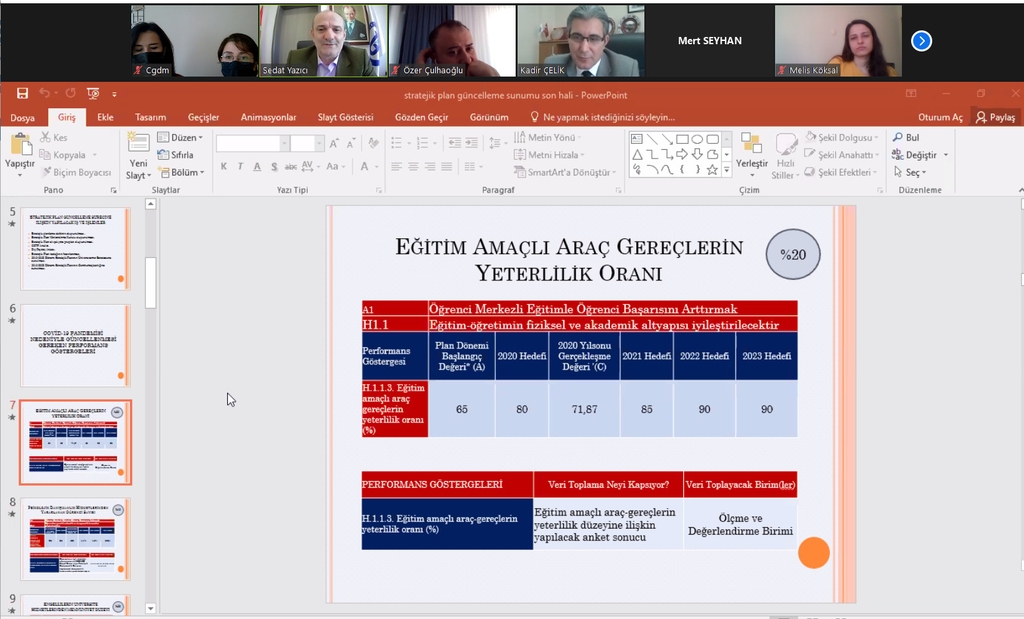Viewport: 1024px width, 619px height.
Task: Switch to the Slayt Gösterisi tab
Action: (x=345, y=117)
